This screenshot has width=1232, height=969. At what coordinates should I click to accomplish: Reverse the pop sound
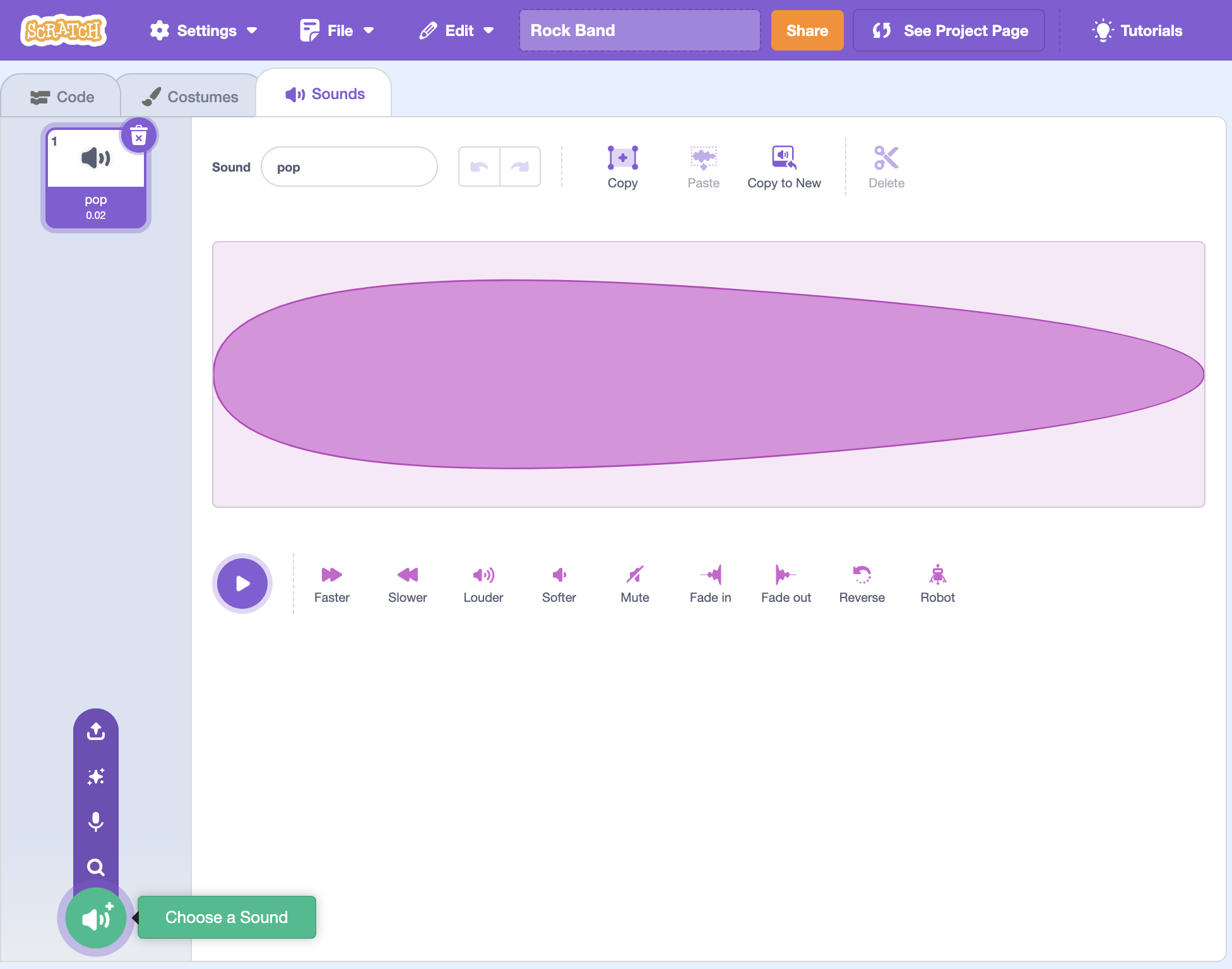coord(862,583)
